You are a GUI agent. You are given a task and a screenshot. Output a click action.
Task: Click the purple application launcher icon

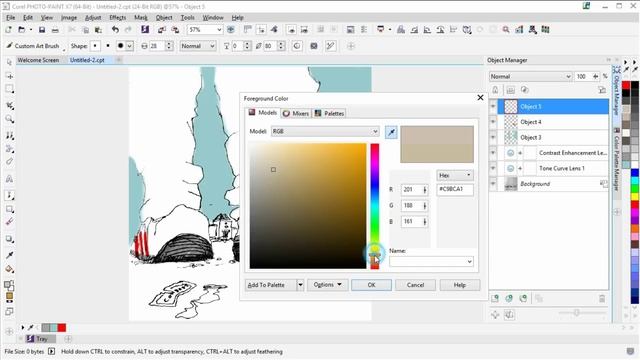pyautogui.click(x=145, y=29)
